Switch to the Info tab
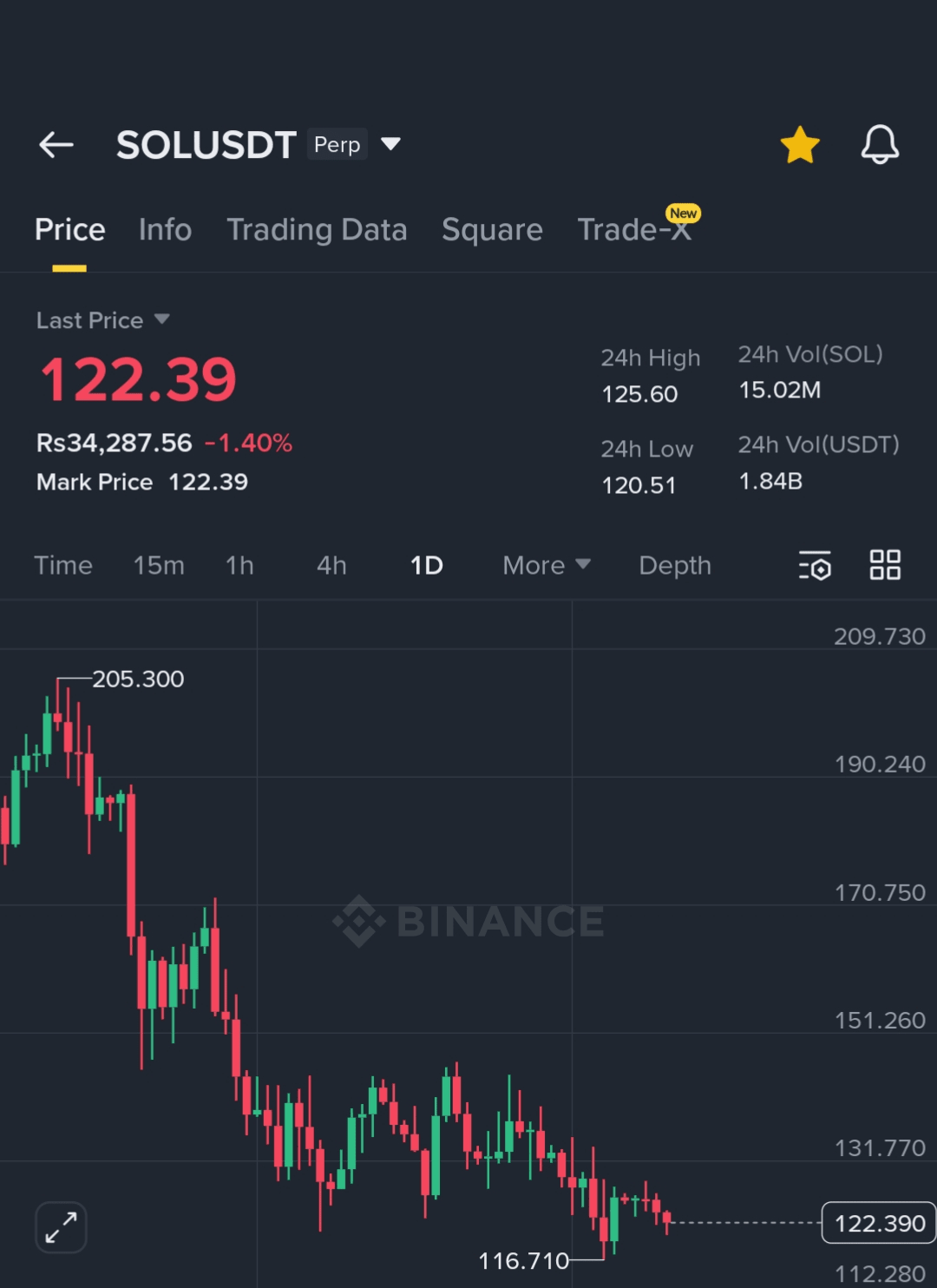The width and height of the screenshot is (937, 1288). (165, 230)
